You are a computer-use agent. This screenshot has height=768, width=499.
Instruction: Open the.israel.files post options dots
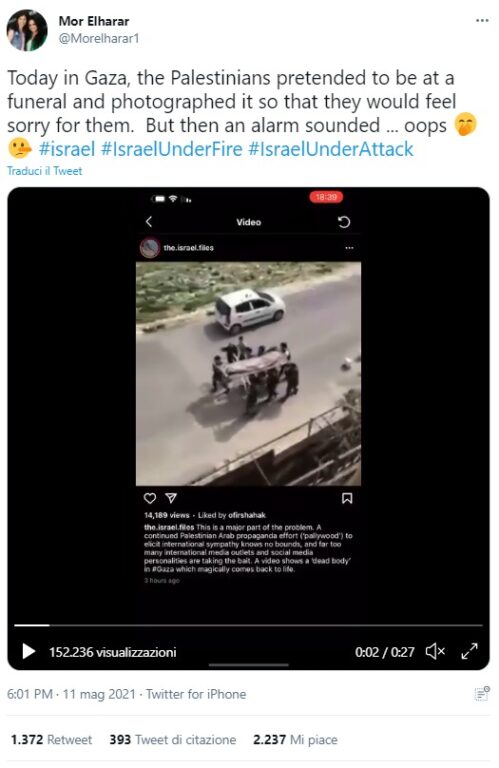pos(349,248)
